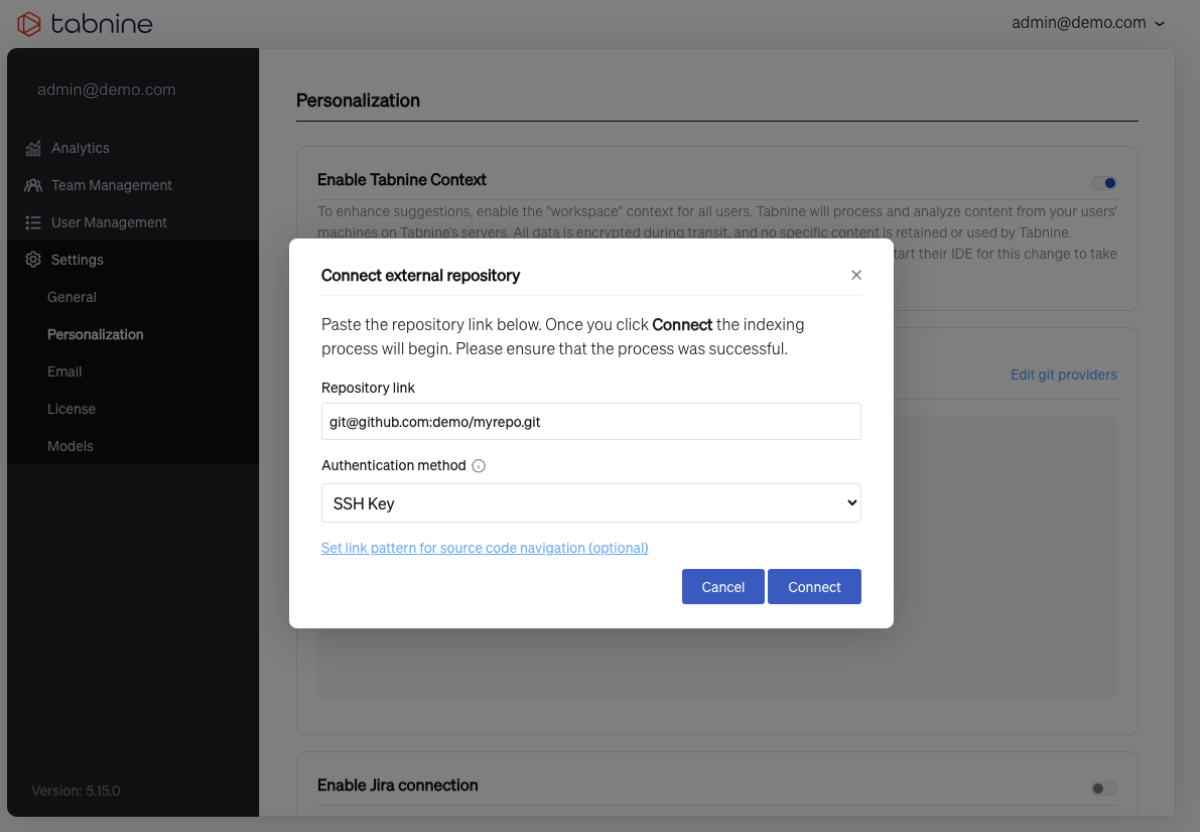Click the Analytics chart icon
Image resolution: width=1200 pixels, height=832 pixels.
[x=34, y=148]
